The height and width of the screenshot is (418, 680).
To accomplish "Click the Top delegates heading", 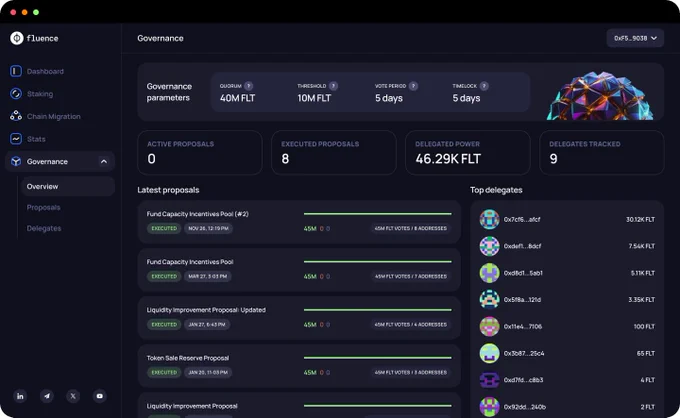I will (x=496, y=190).
